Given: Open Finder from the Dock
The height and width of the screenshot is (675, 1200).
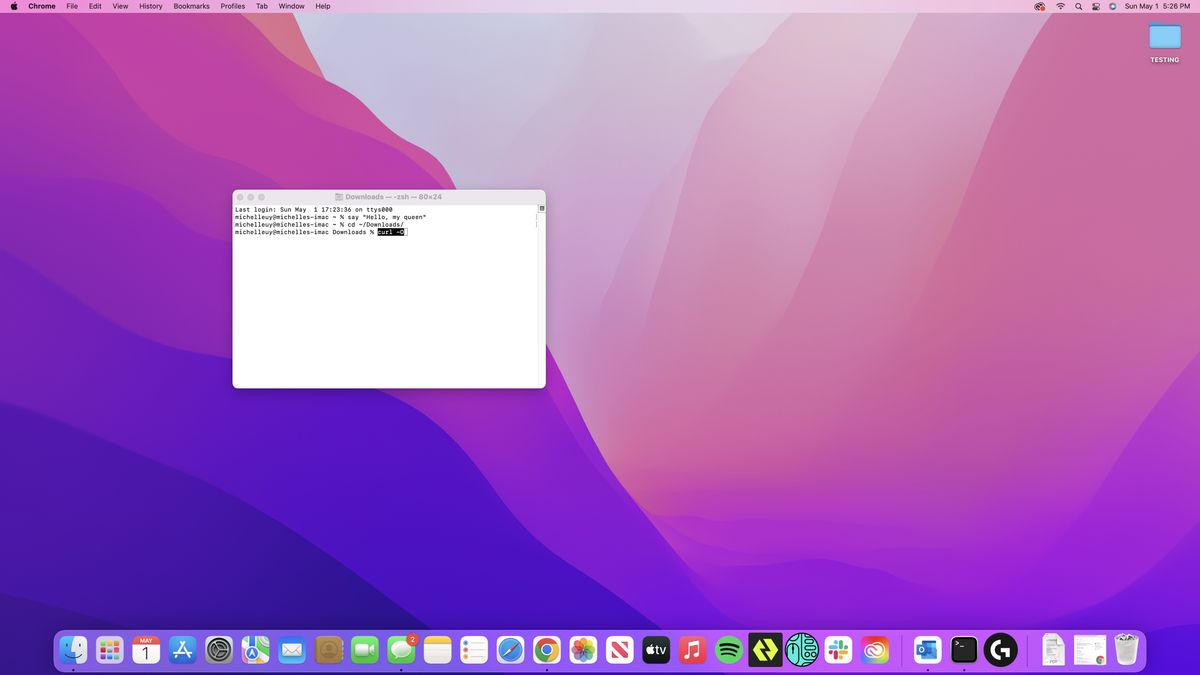Looking at the screenshot, I should tap(73, 650).
